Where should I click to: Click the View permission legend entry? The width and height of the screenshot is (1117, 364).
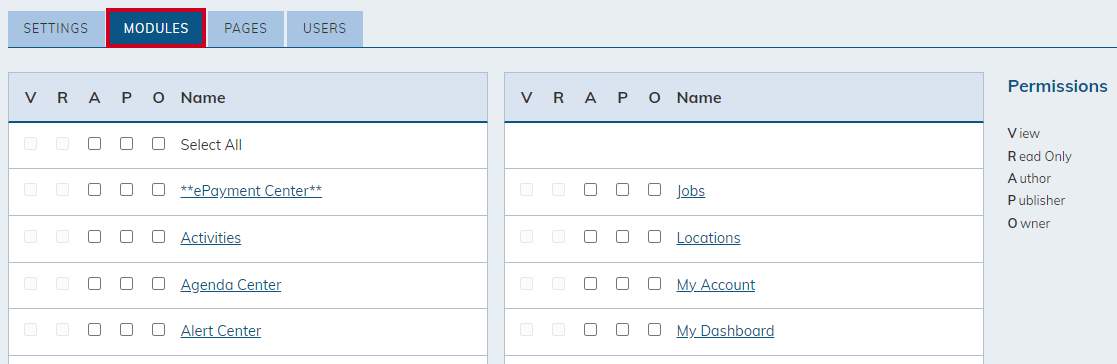pyautogui.click(x=1024, y=133)
